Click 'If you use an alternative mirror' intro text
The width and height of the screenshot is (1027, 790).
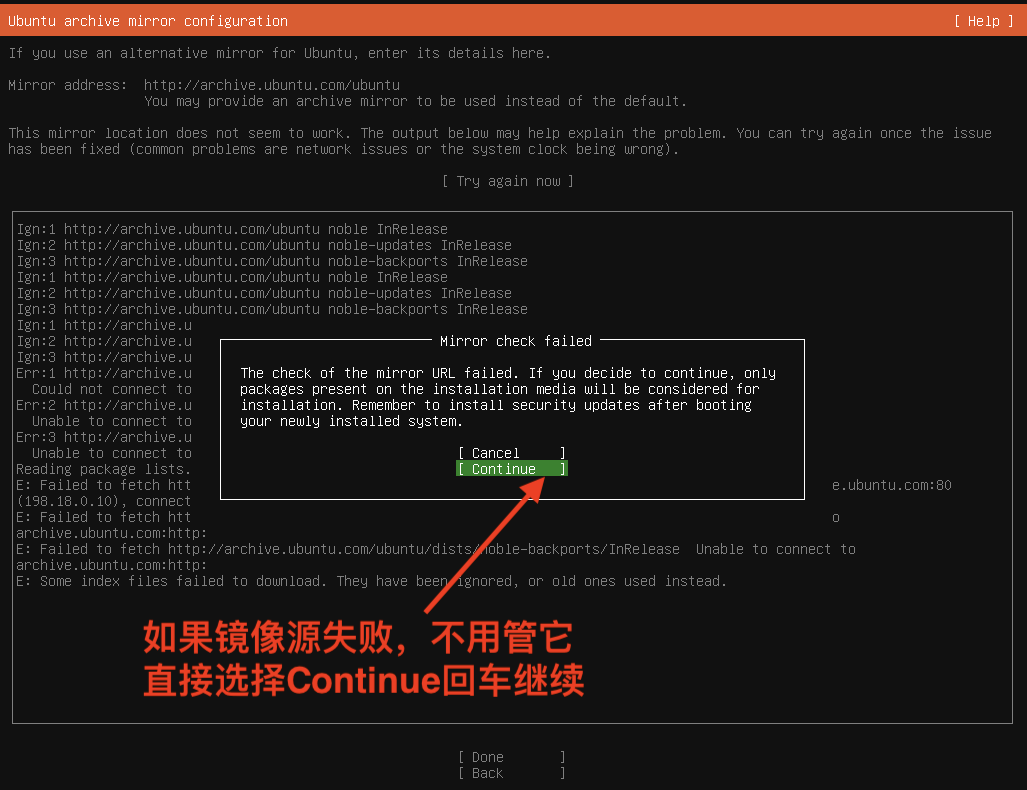280,53
